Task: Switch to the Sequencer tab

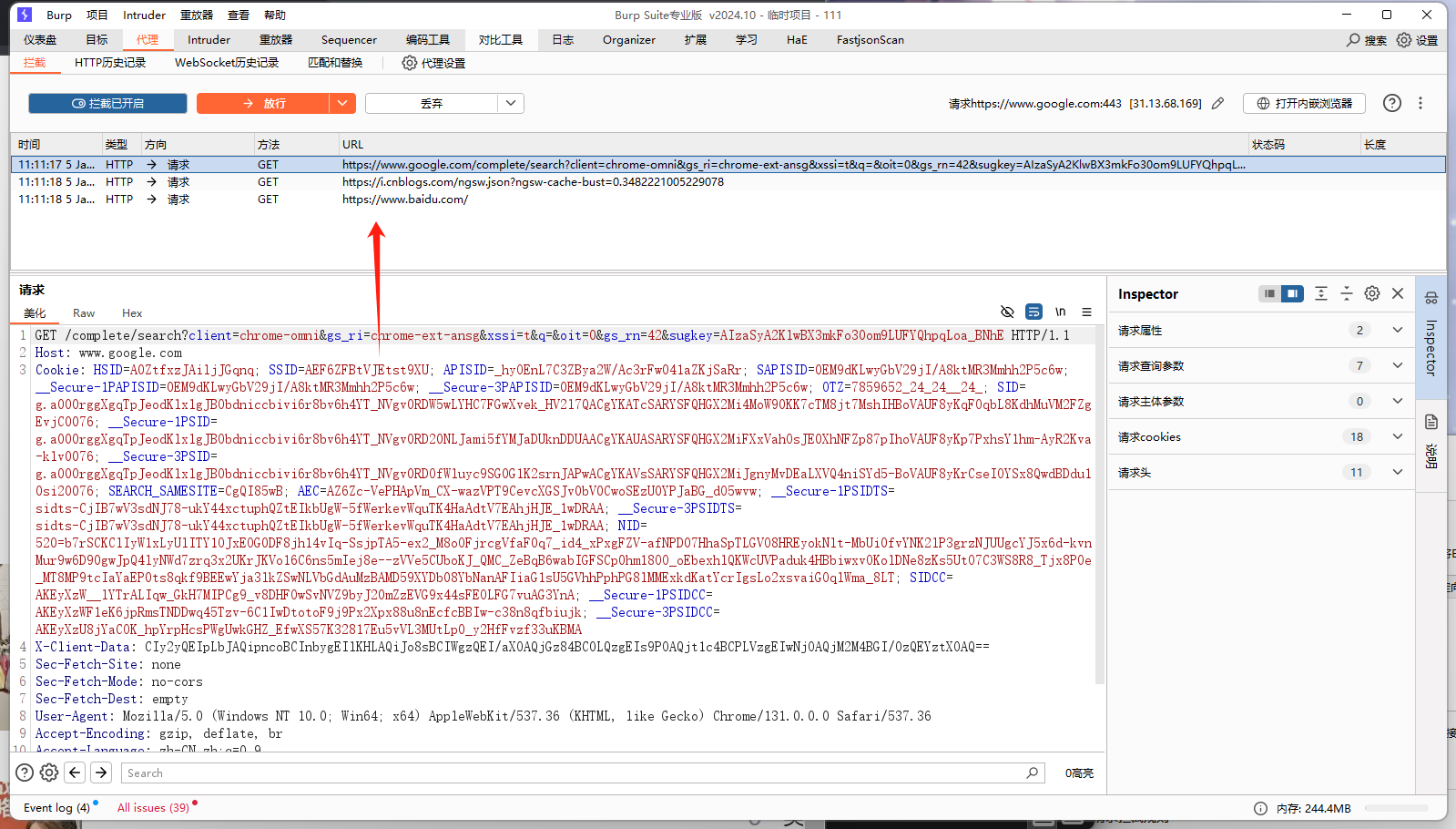Action: [x=349, y=40]
